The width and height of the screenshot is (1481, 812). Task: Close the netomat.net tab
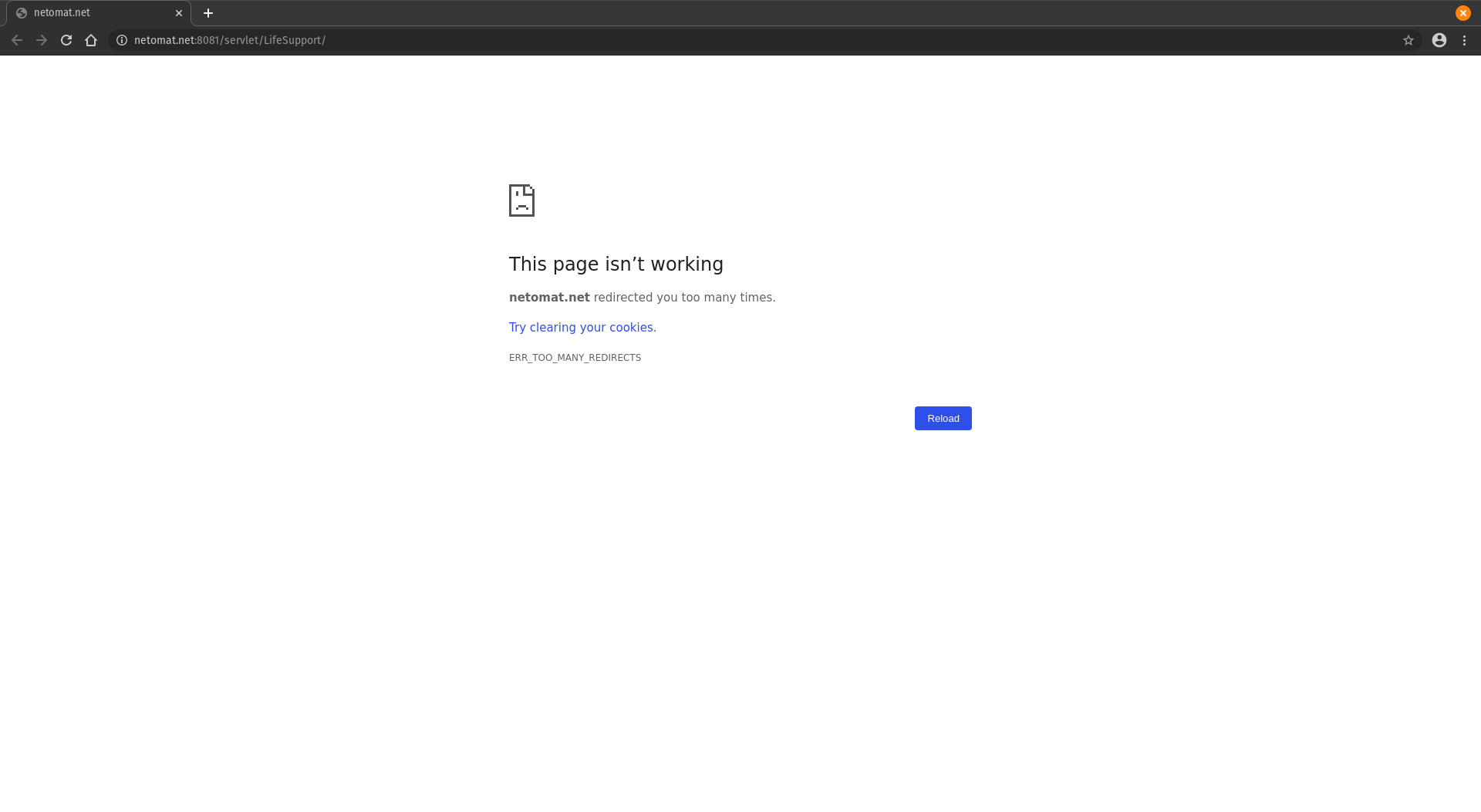coord(179,13)
